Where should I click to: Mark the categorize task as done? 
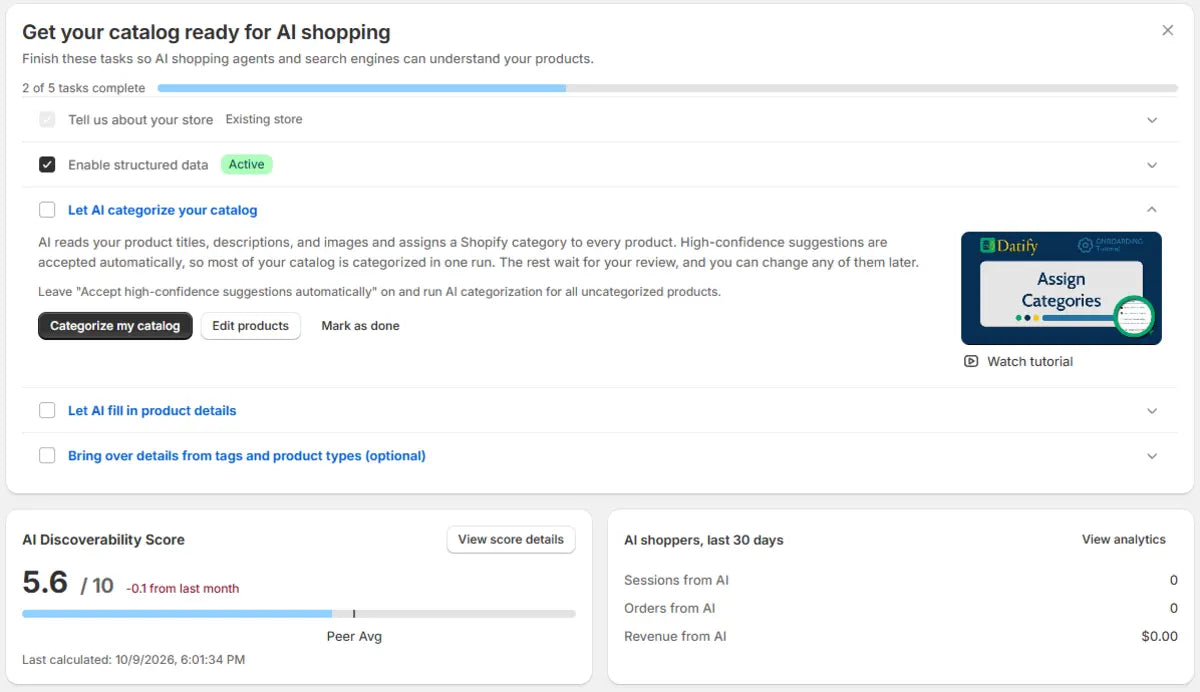click(x=360, y=326)
